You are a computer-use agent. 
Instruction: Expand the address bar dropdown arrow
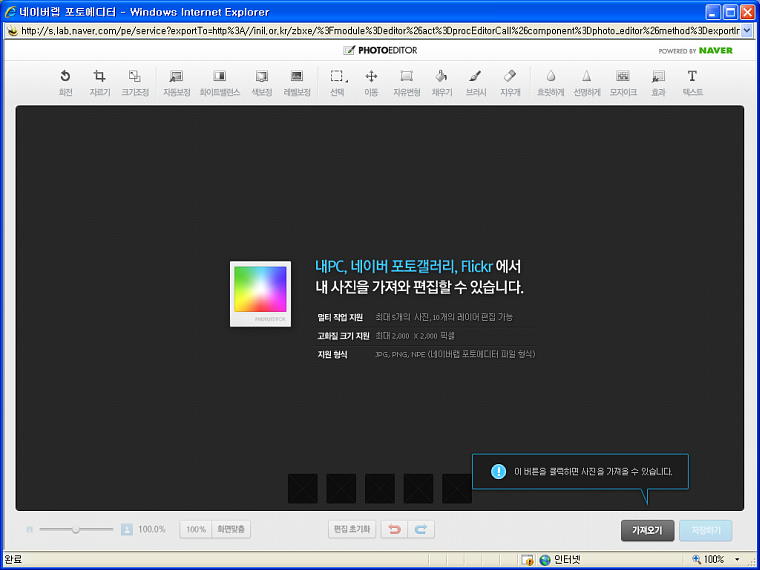point(746,31)
